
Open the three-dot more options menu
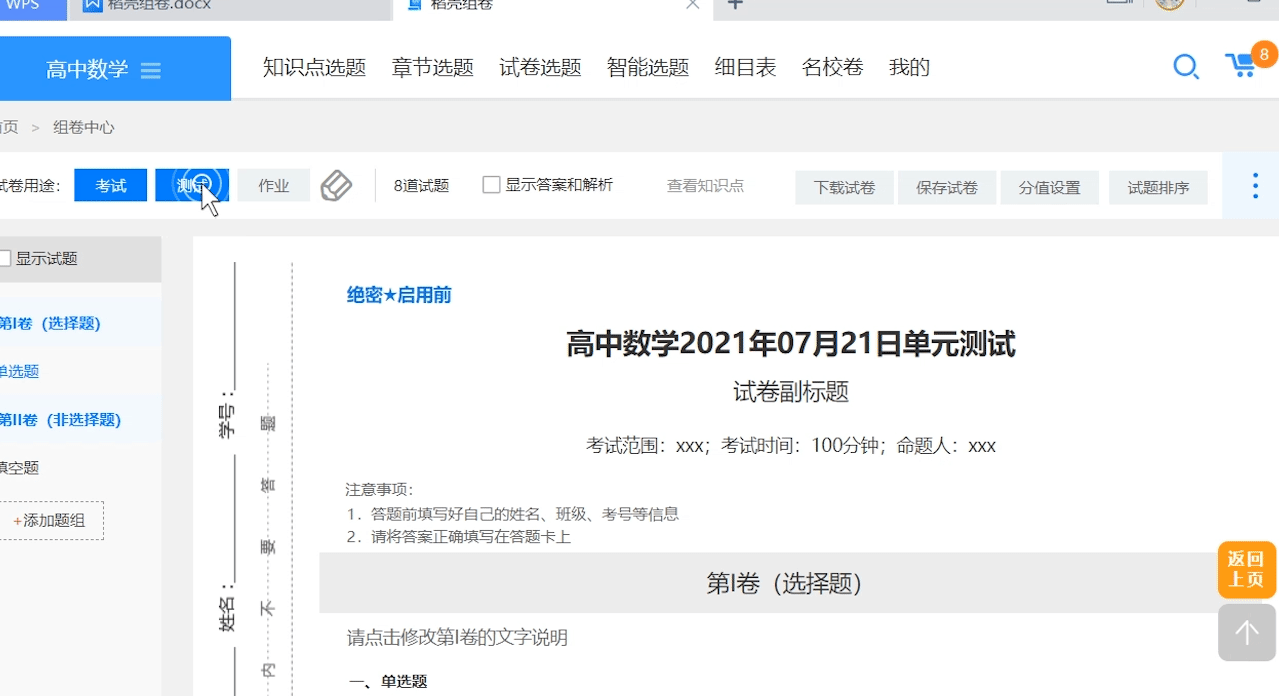(1256, 186)
